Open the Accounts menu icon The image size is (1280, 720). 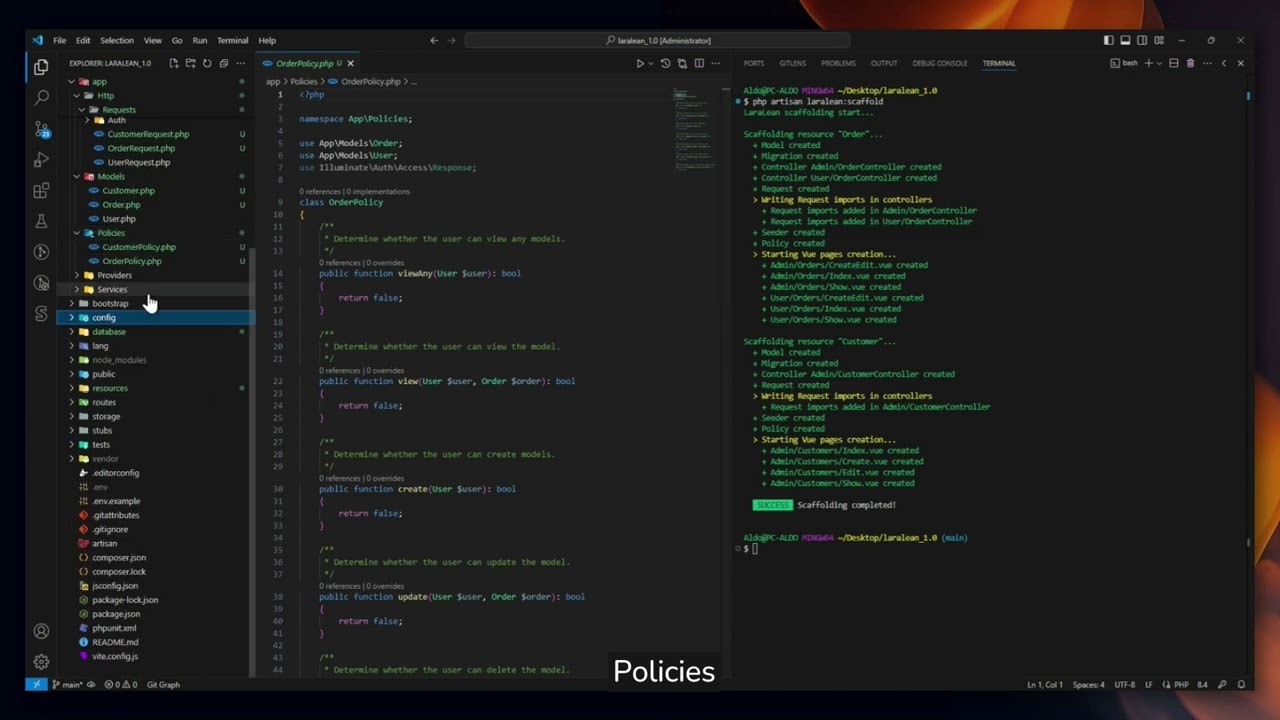(41, 631)
